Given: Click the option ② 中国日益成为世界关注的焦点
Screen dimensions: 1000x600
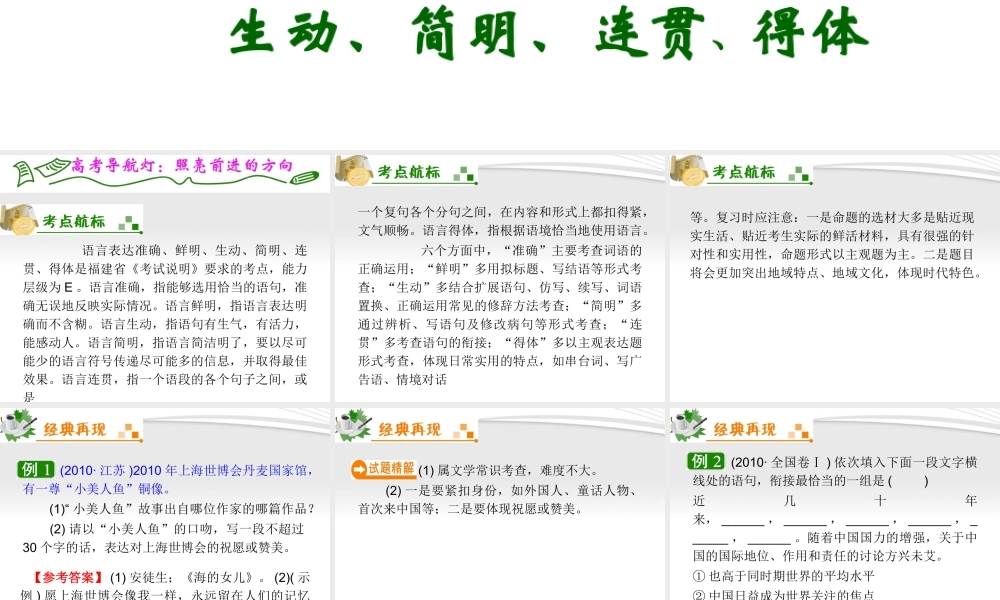Looking at the screenshot, I should (783, 594).
